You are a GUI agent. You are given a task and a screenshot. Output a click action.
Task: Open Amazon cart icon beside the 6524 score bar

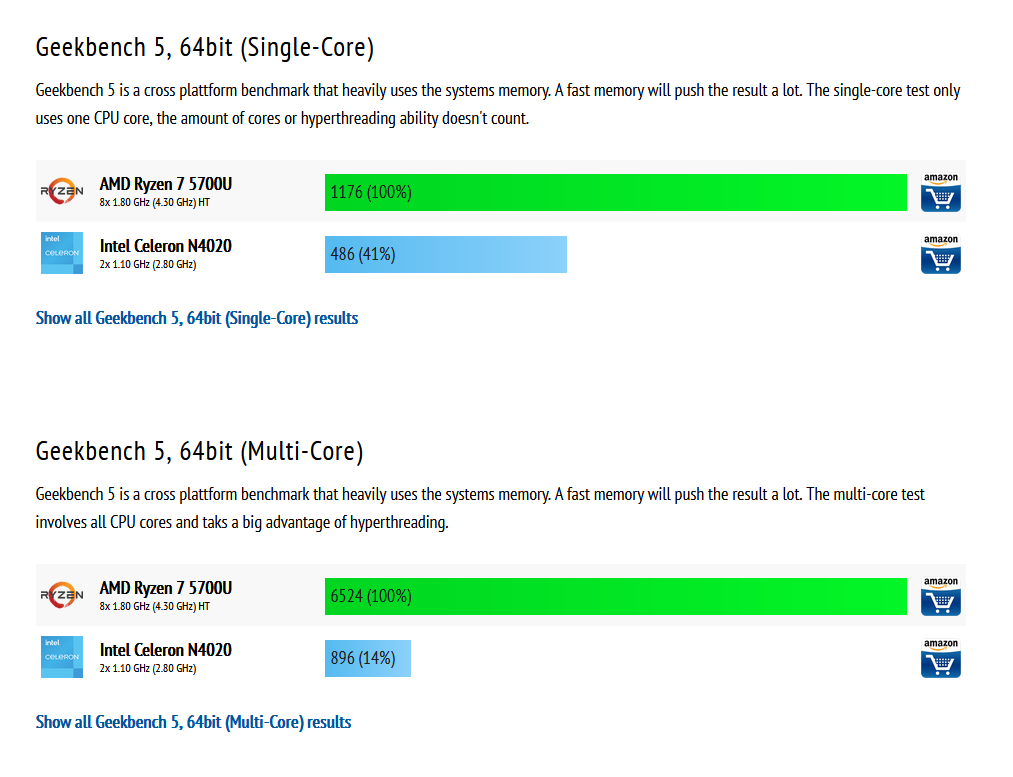click(940, 596)
